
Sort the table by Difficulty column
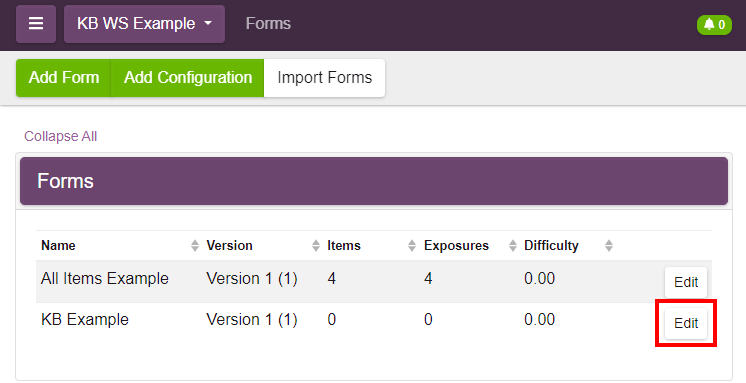pos(568,246)
